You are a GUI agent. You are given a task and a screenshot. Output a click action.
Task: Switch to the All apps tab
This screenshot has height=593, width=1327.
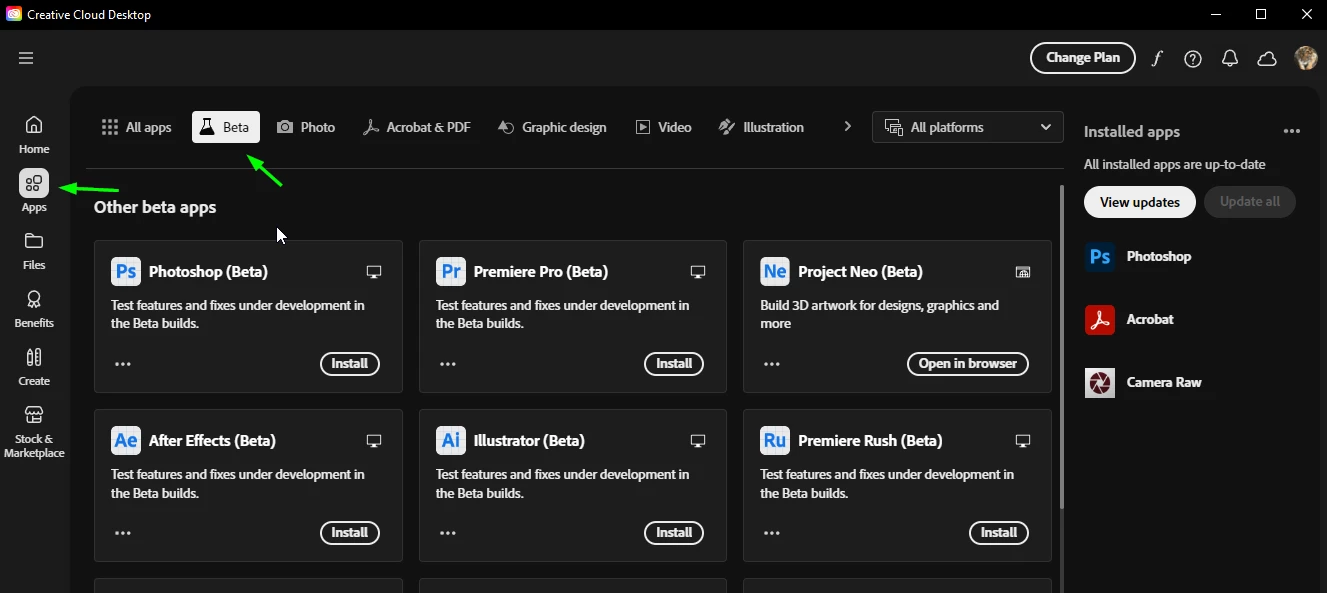(137, 127)
